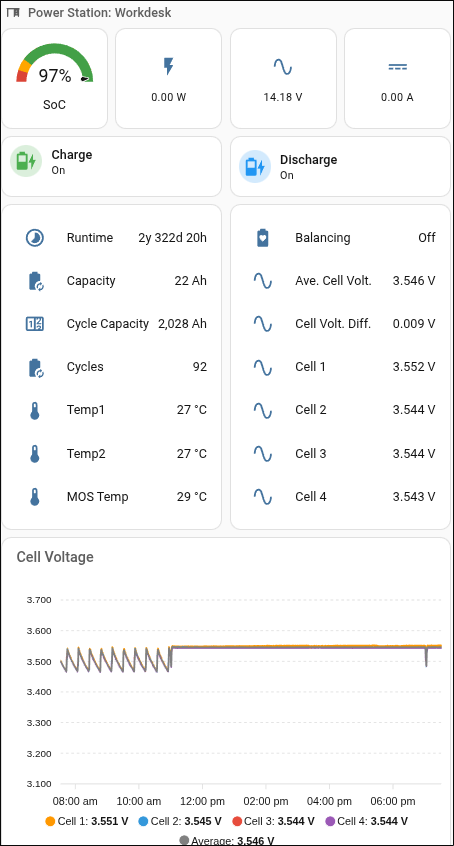Click Cell 1 value 3.552 V
This screenshot has width=454, height=846.
tap(414, 367)
